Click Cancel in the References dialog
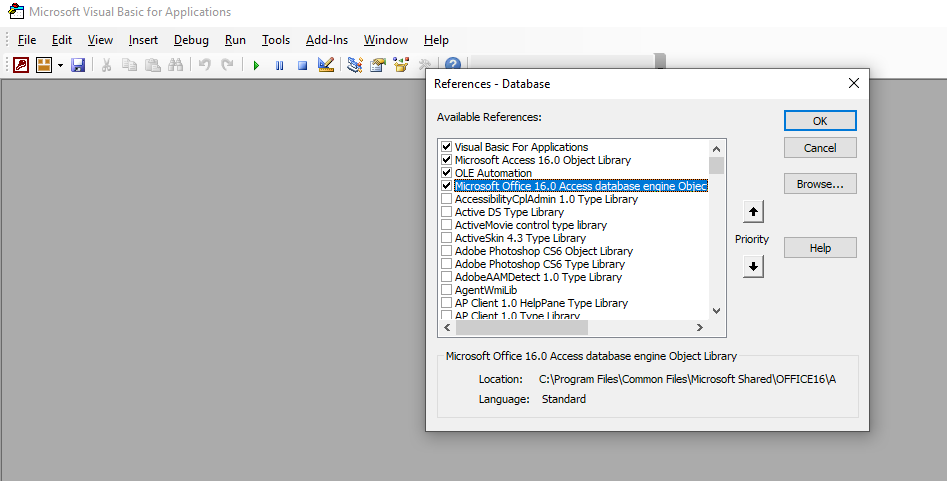This screenshot has width=947, height=481. click(820, 147)
